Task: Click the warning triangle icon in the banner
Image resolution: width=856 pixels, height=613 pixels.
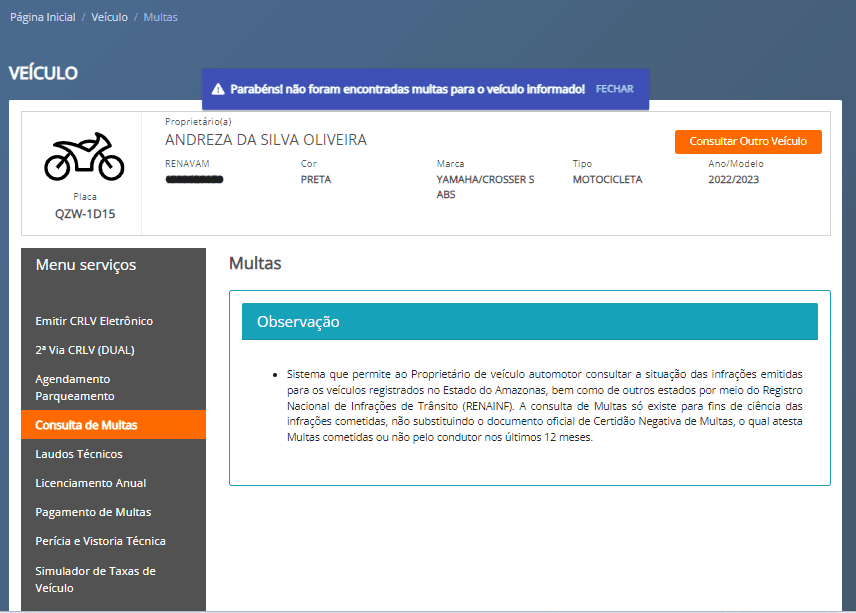Action: point(218,88)
